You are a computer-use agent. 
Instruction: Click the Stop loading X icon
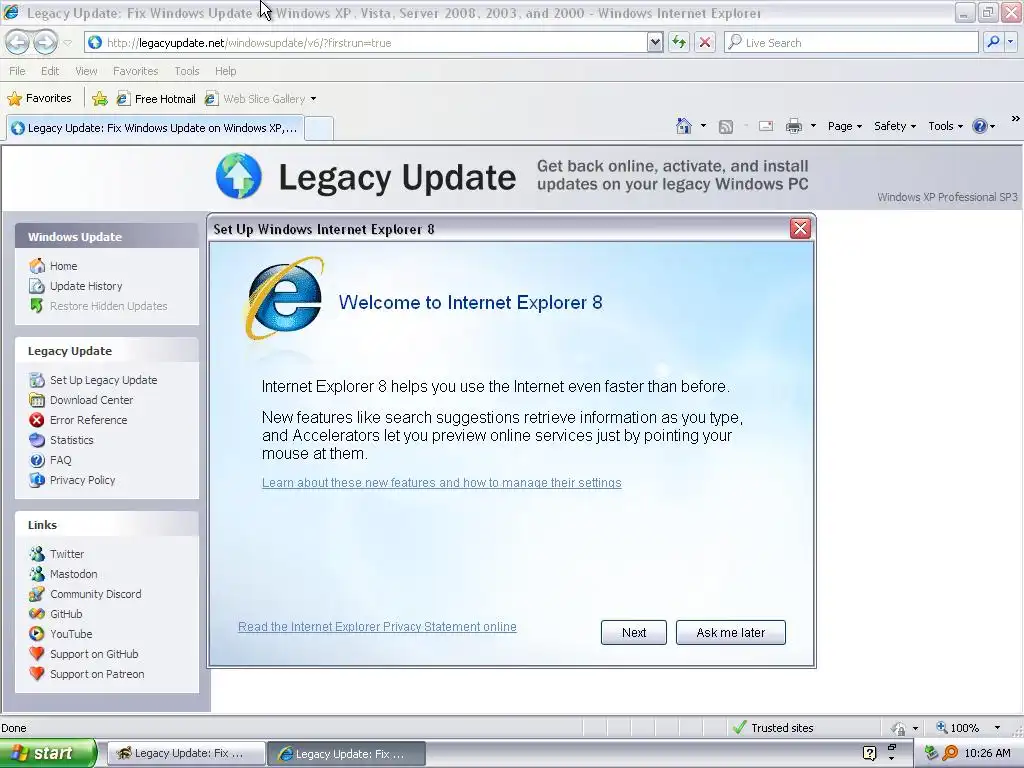tap(705, 42)
